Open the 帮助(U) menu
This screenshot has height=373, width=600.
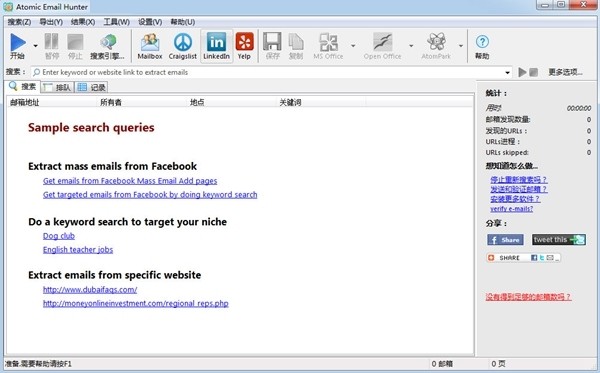point(183,22)
